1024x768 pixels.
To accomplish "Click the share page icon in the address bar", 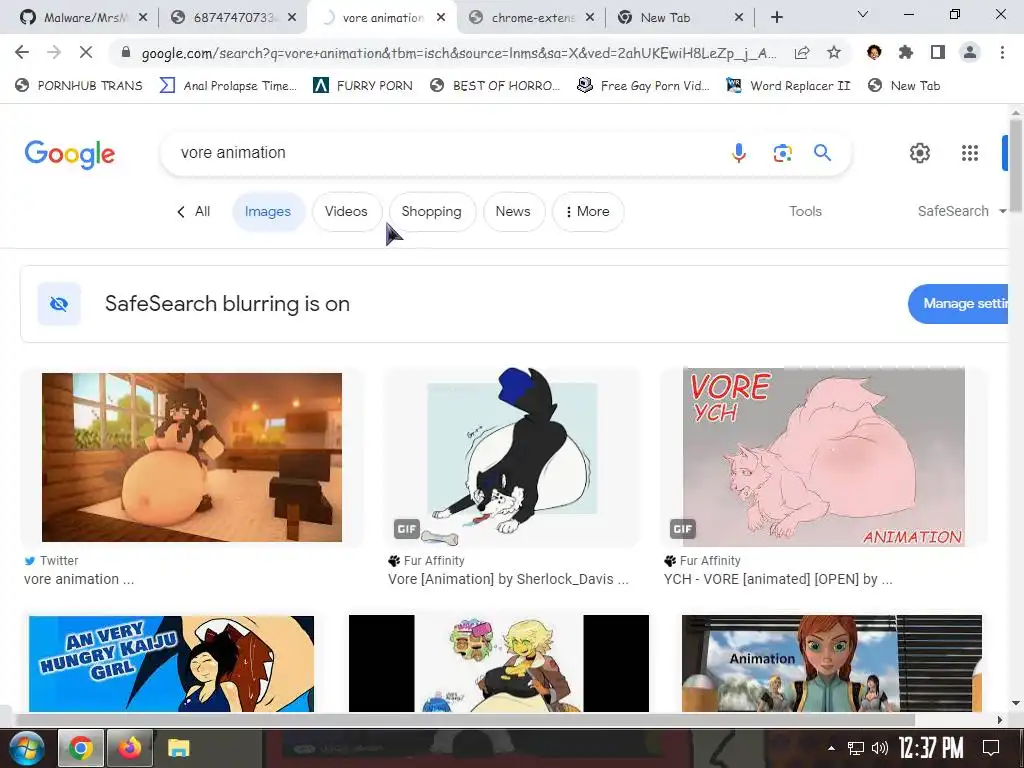I will point(802,53).
